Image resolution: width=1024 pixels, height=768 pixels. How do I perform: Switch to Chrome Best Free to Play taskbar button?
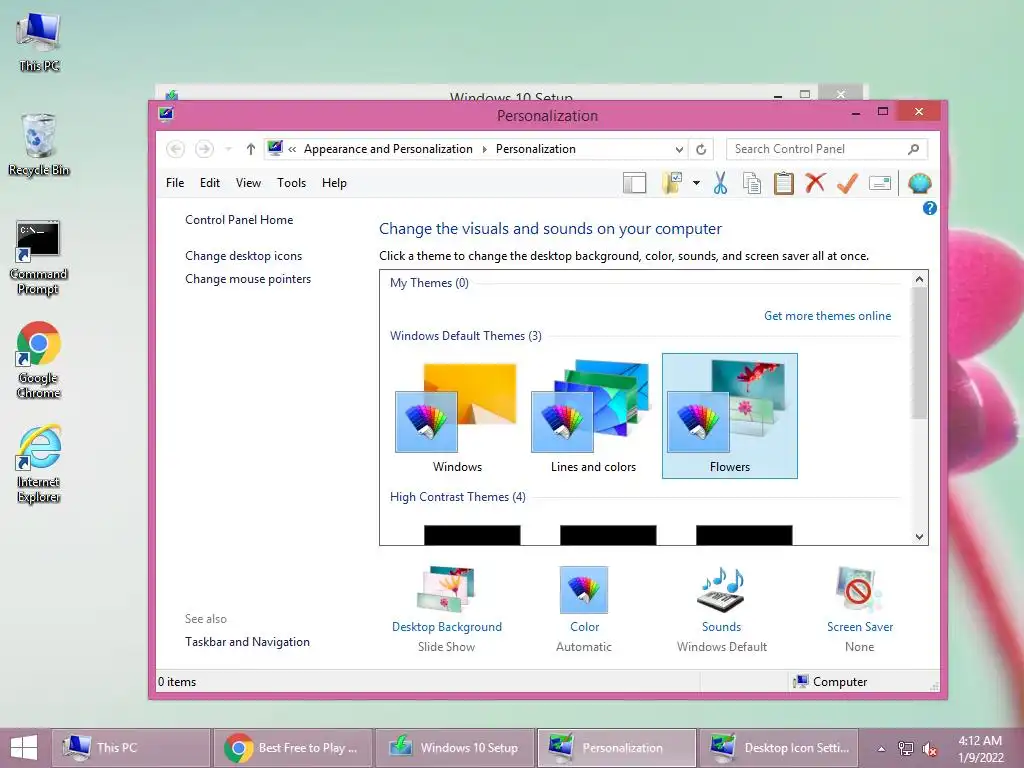click(x=292, y=748)
